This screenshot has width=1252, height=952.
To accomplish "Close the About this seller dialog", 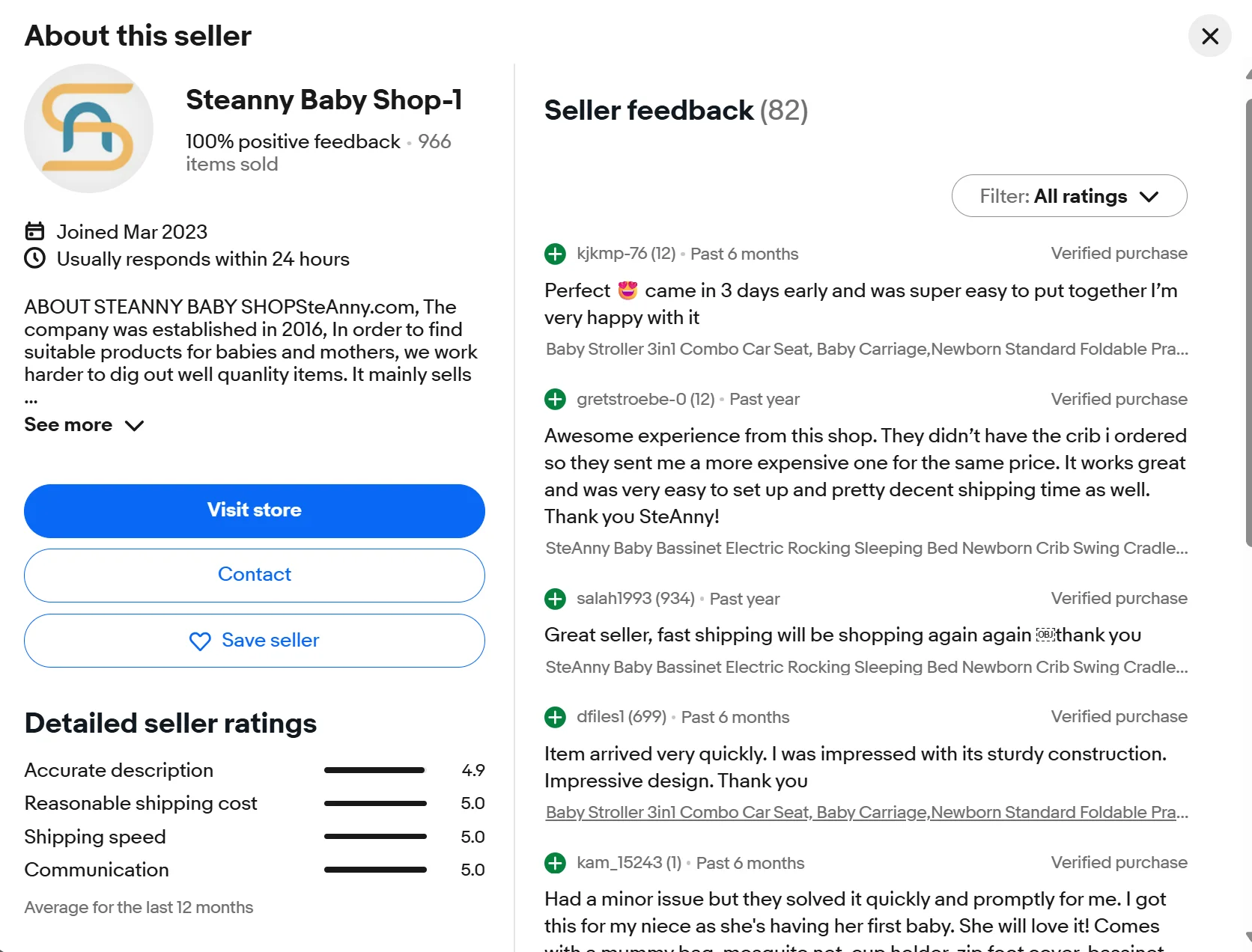I will point(1209,36).
